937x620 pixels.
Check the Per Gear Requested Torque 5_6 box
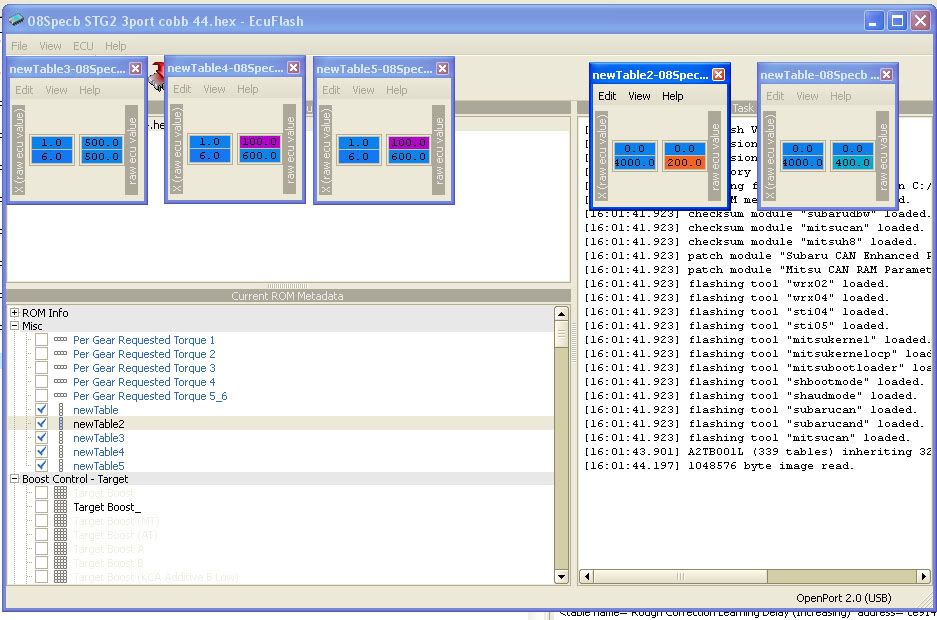(x=41, y=396)
